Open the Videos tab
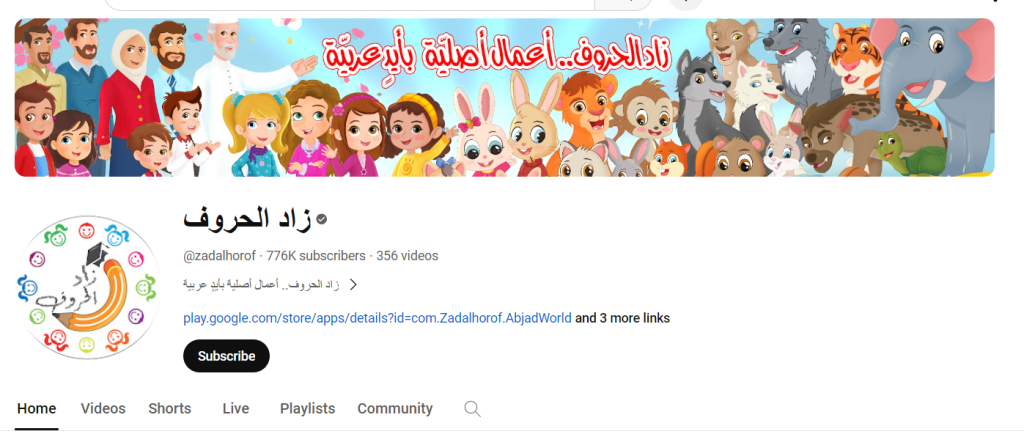This screenshot has width=1024, height=445. 103,409
